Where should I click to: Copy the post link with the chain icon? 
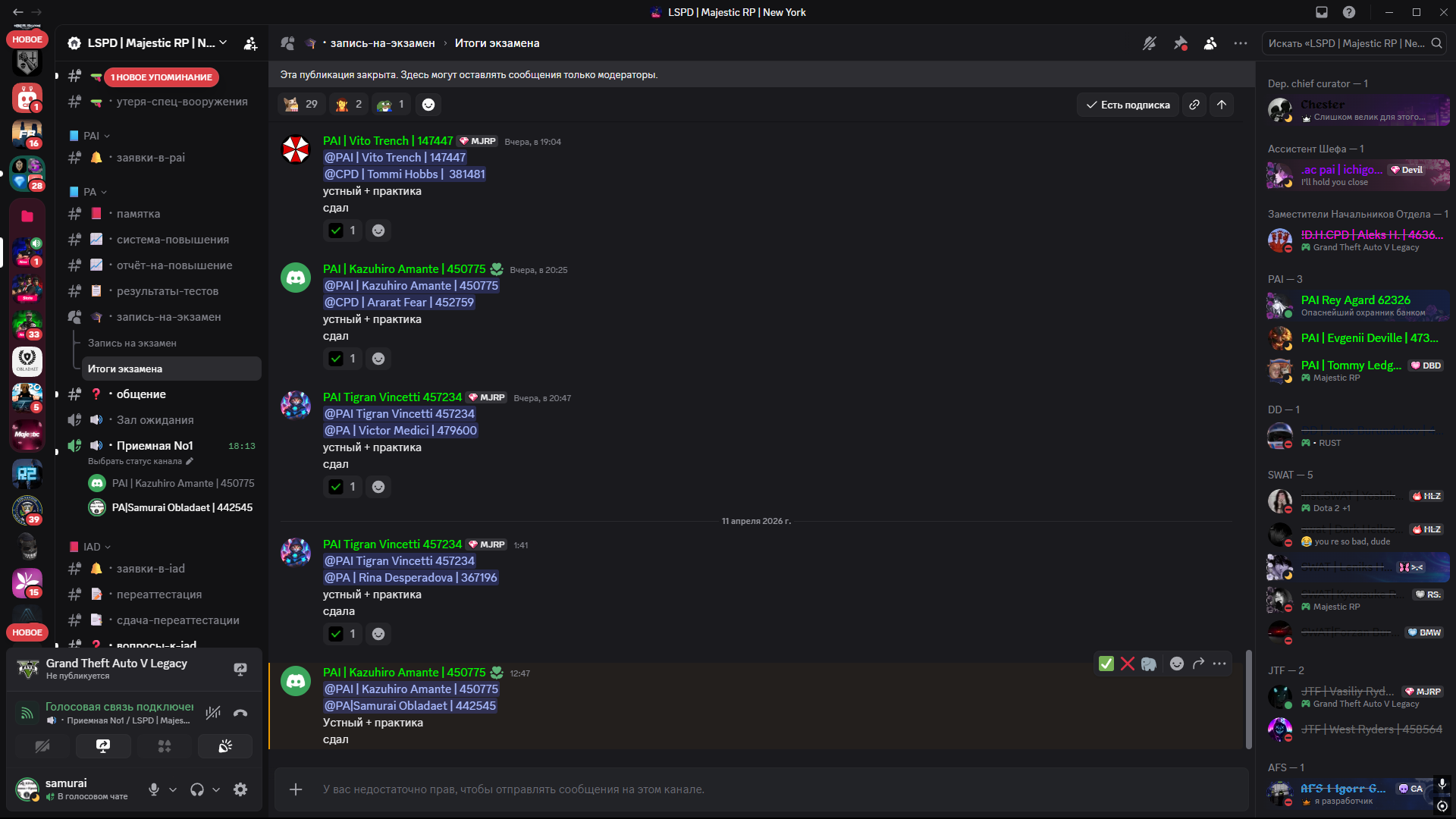1194,105
